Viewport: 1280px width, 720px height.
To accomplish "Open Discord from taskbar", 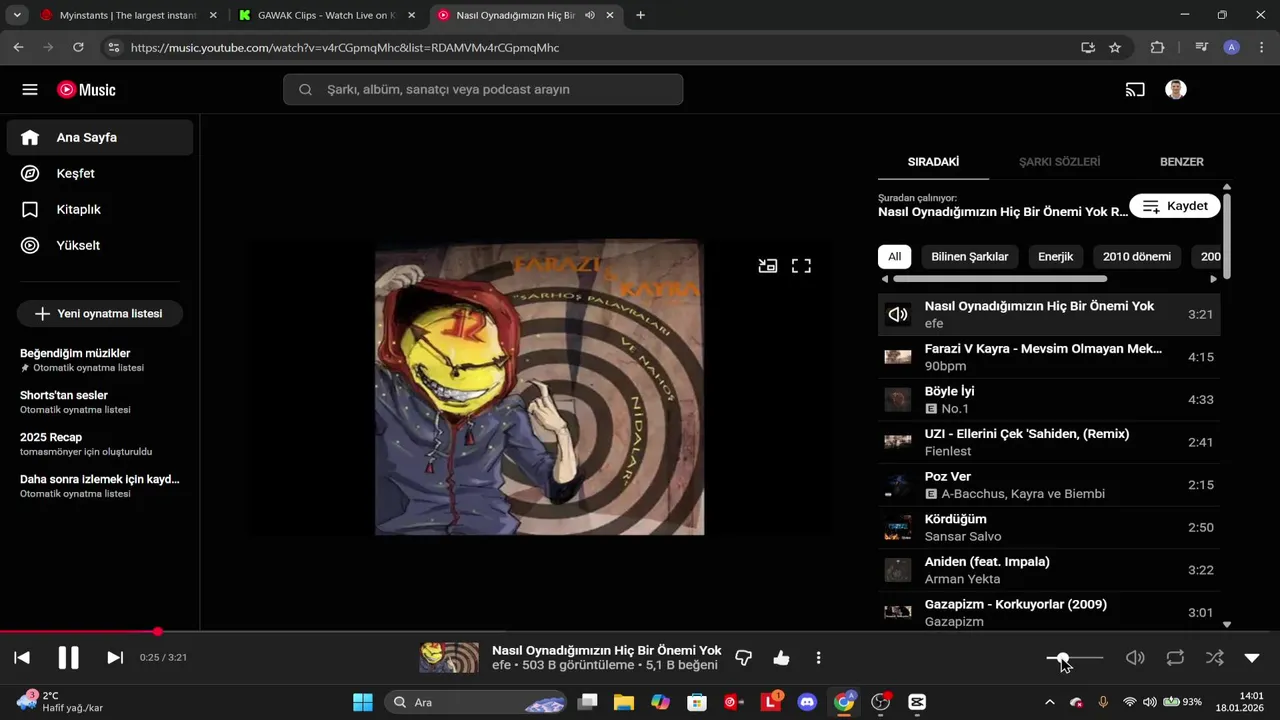I will point(807,702).
